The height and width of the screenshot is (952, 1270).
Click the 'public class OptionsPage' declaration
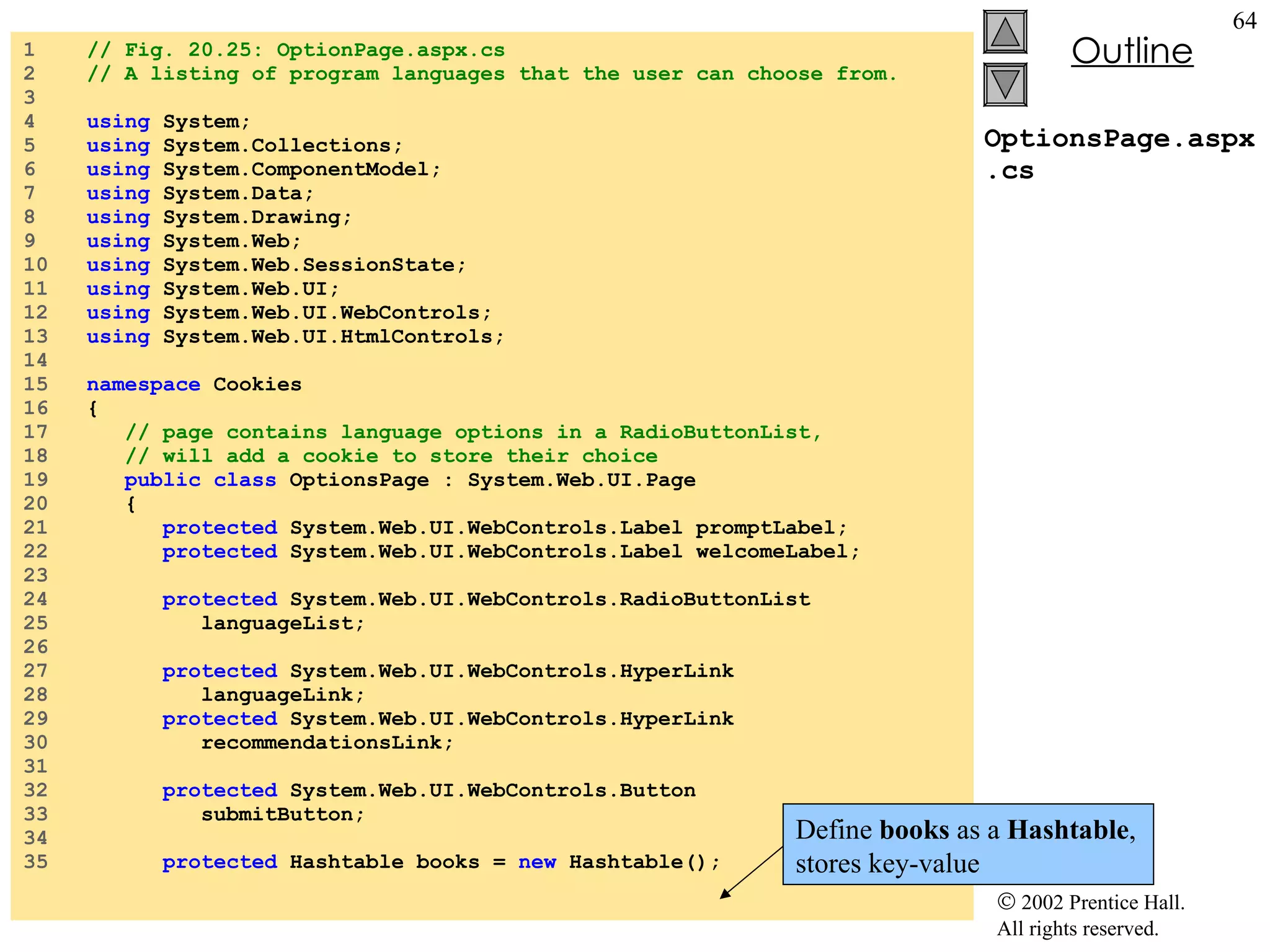(410, 480)
